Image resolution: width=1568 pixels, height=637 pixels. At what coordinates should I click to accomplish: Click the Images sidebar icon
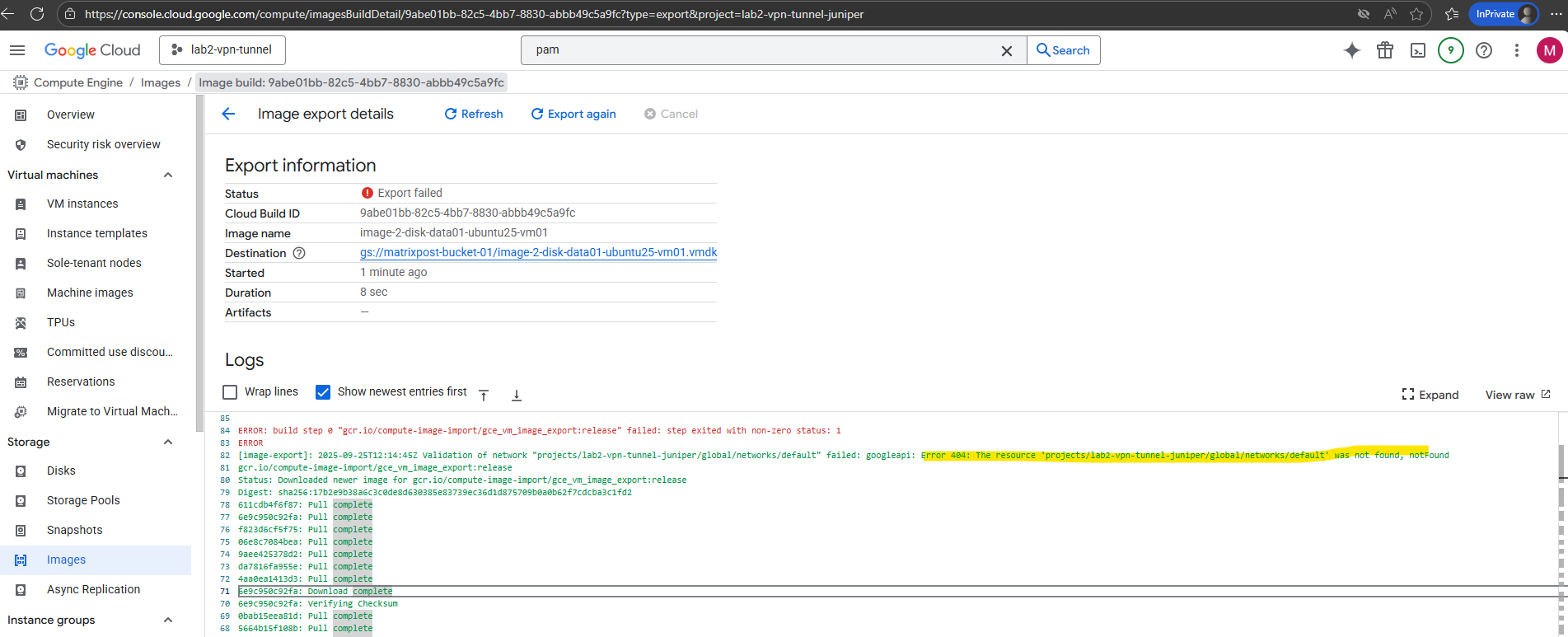coord(21,560)
